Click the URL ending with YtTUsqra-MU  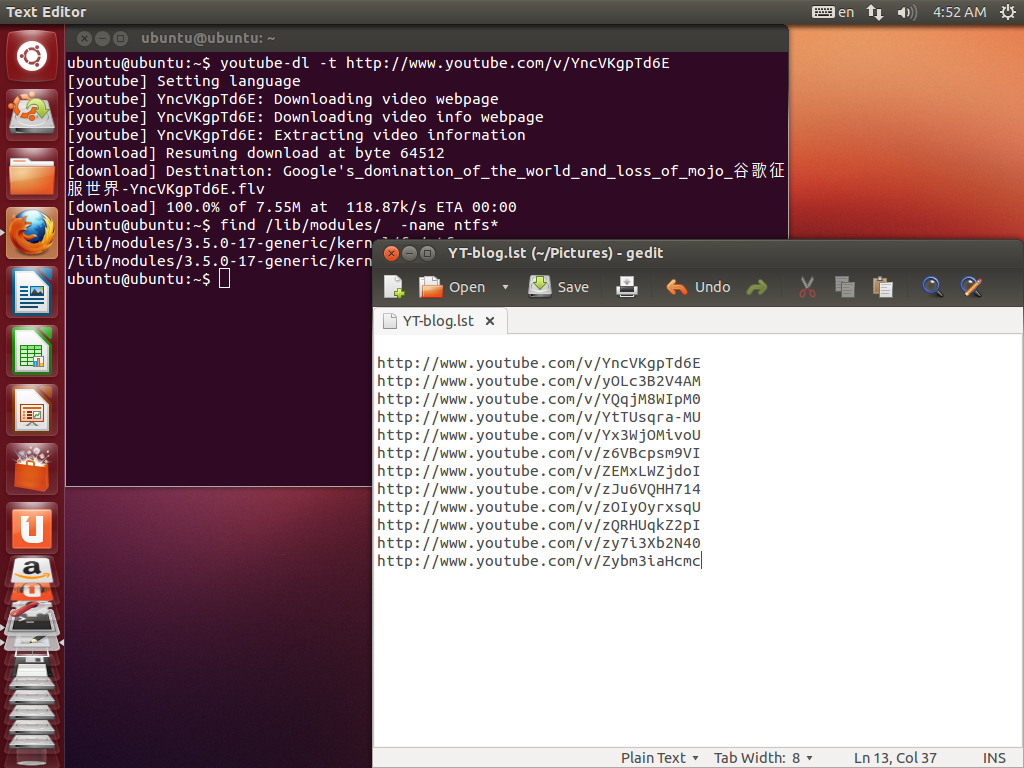pos(539,417)
